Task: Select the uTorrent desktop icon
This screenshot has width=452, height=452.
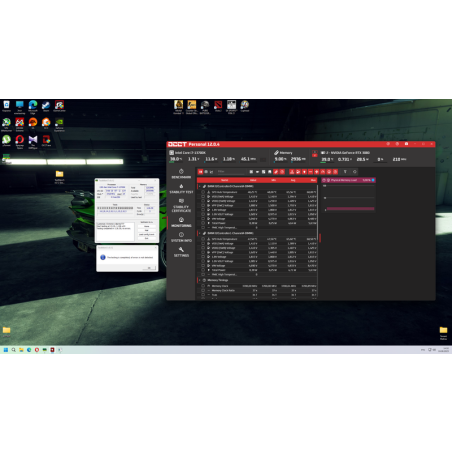Action: tap(6, 141)
